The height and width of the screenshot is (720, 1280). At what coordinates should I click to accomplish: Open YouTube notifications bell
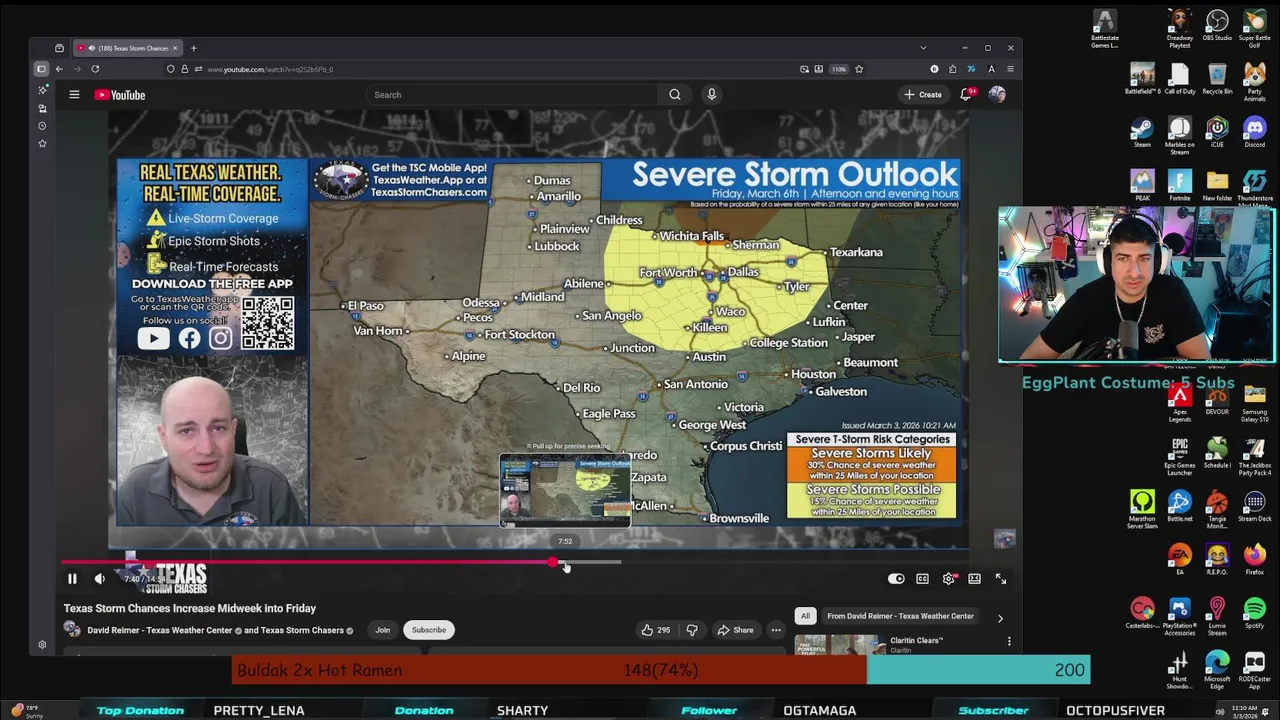click(x=967, y=95)
